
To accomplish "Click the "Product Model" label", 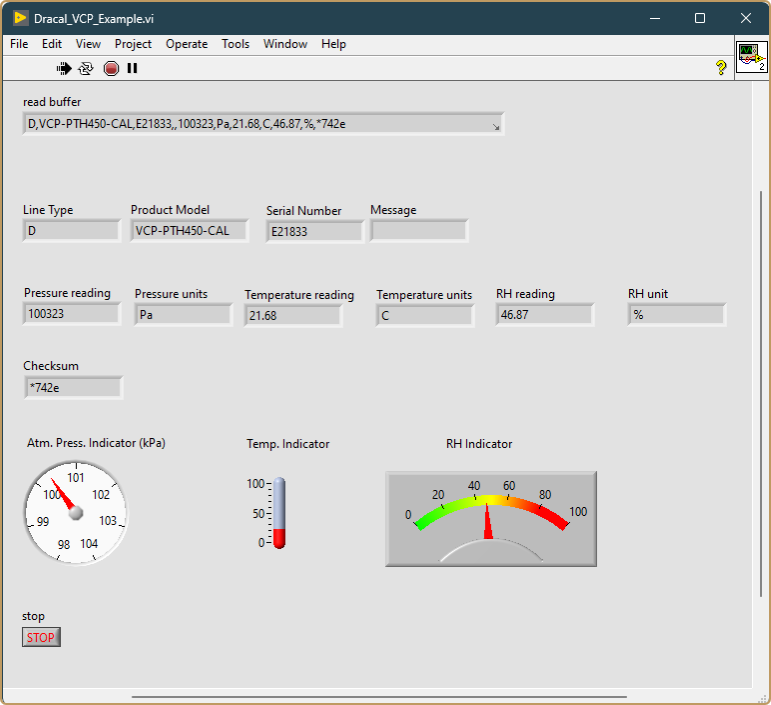I will tap(170, 210).
